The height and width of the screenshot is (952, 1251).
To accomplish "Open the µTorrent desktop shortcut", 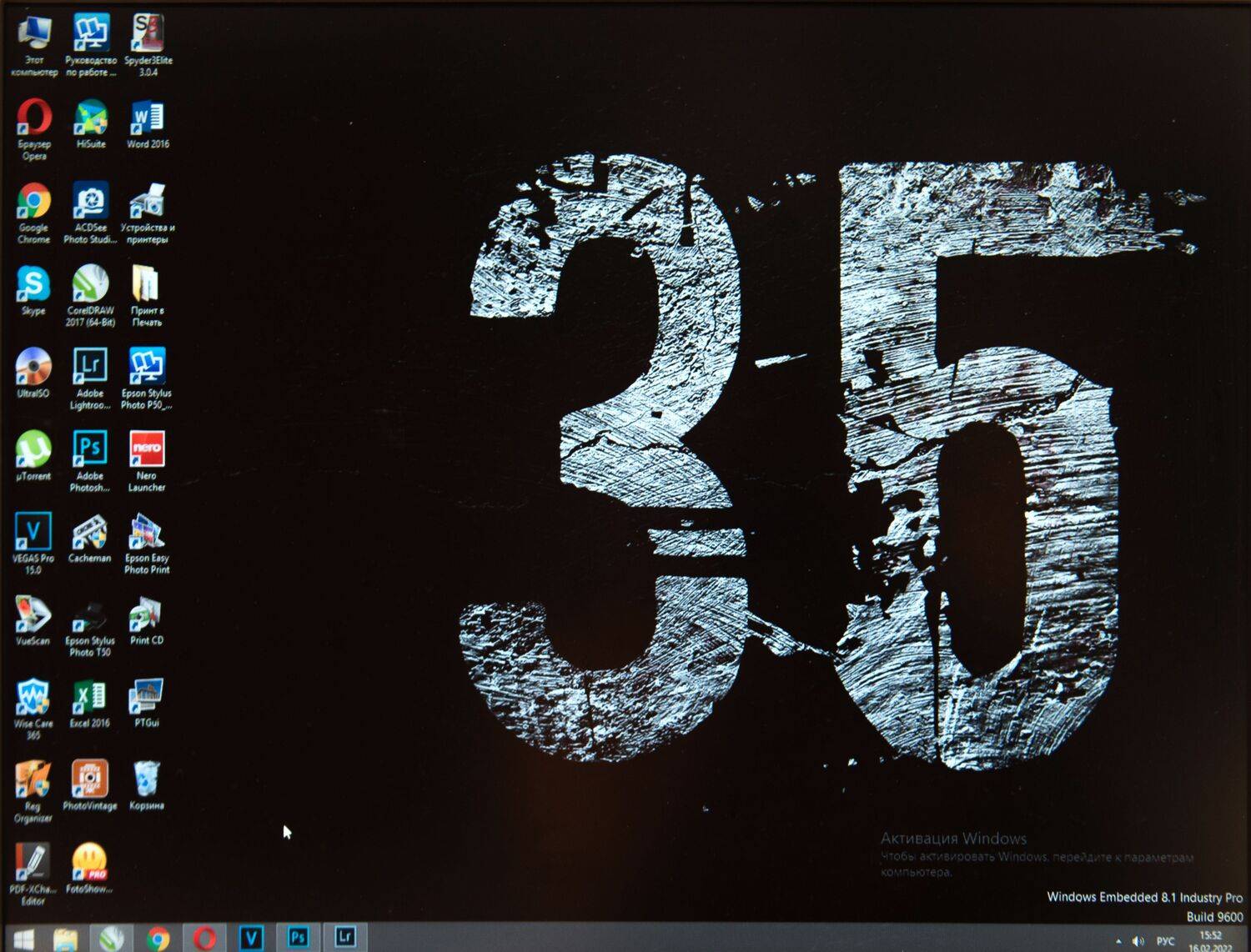I will point(33,449).
